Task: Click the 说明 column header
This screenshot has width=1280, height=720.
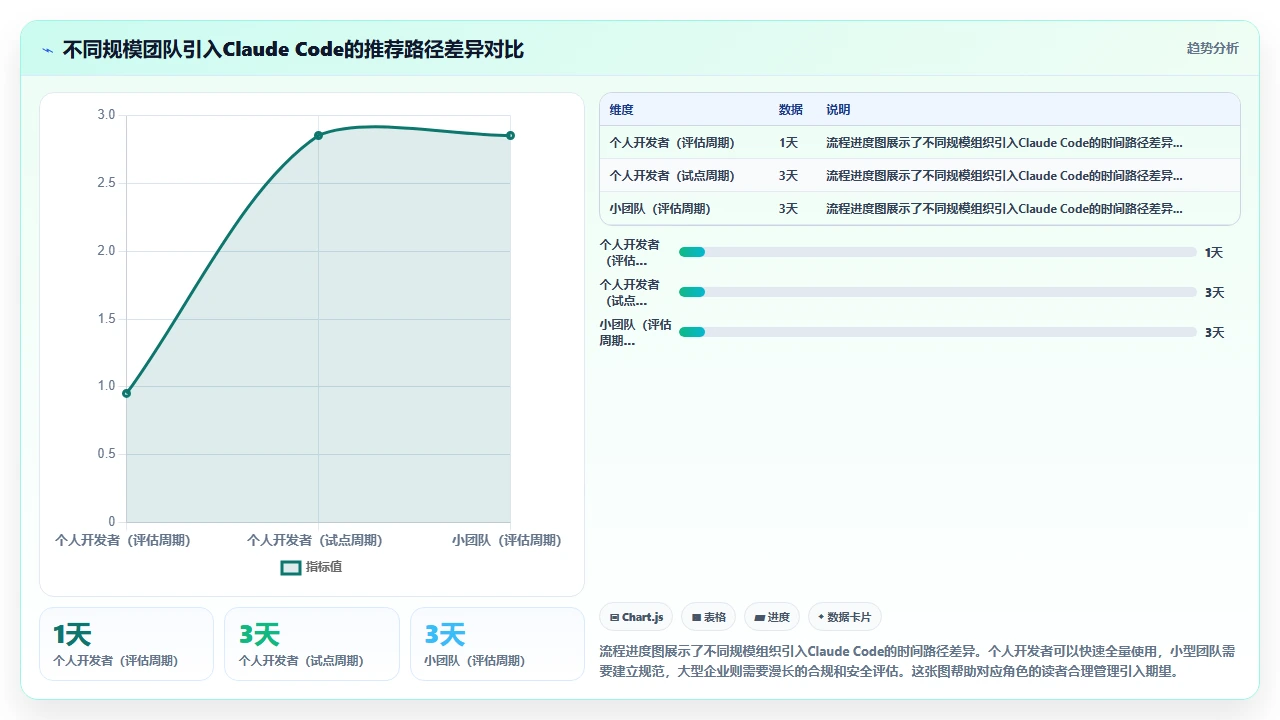Action: pos(838,110)
